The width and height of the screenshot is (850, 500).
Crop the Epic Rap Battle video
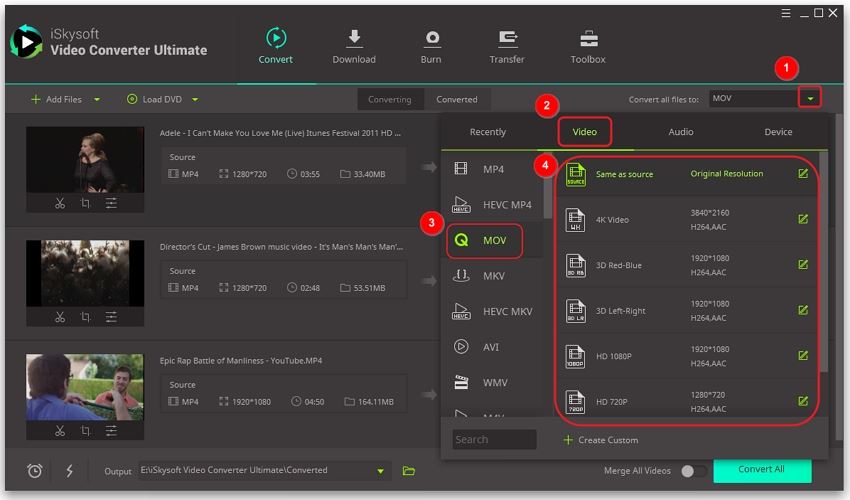(85, 431)
